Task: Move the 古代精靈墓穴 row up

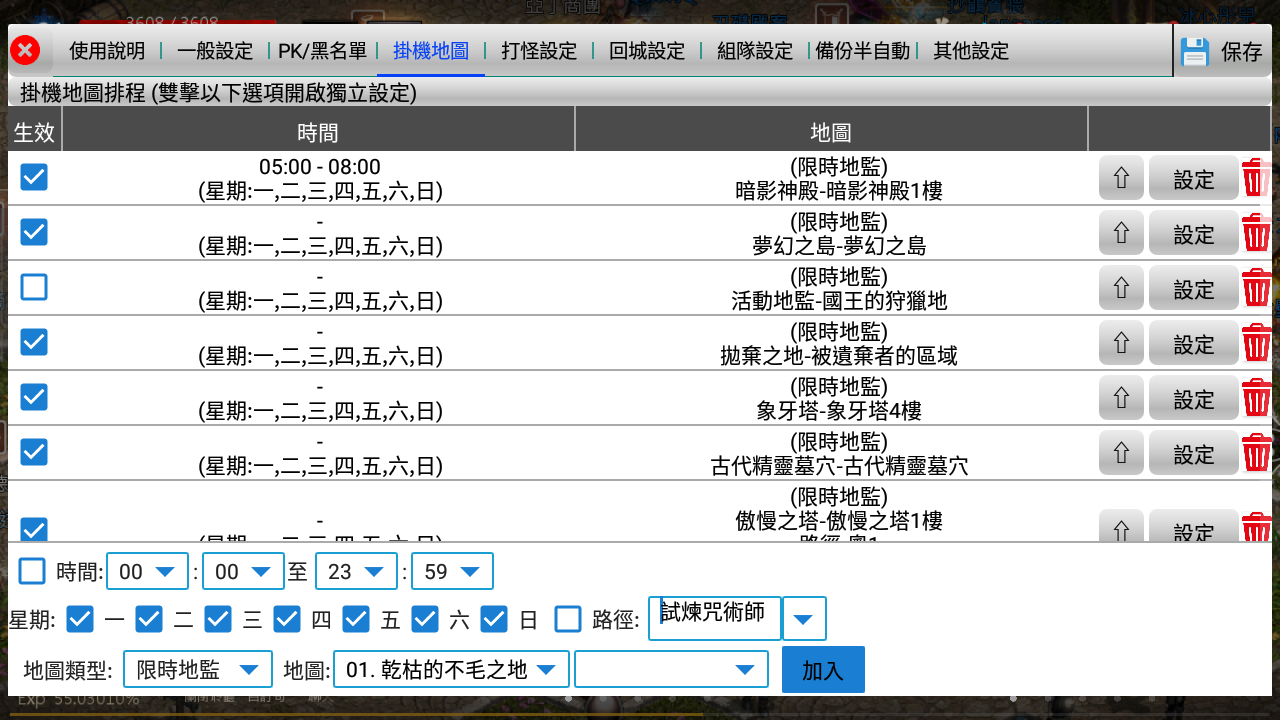Action: [x=1121, y=452]
